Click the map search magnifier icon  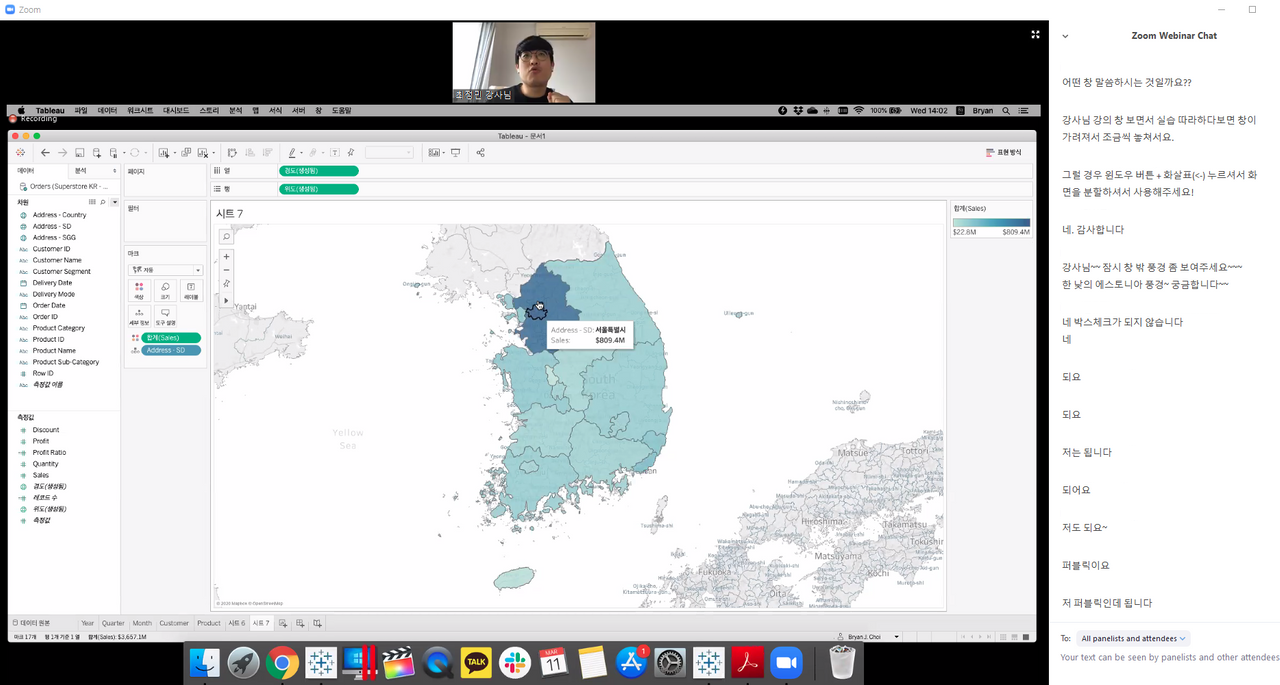coord(226,237)
